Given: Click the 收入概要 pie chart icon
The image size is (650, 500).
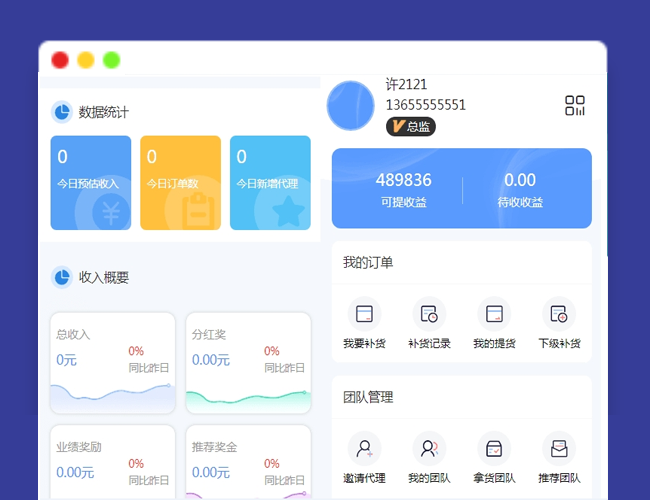Looking at the screenshot, I should tap(62, 277).
